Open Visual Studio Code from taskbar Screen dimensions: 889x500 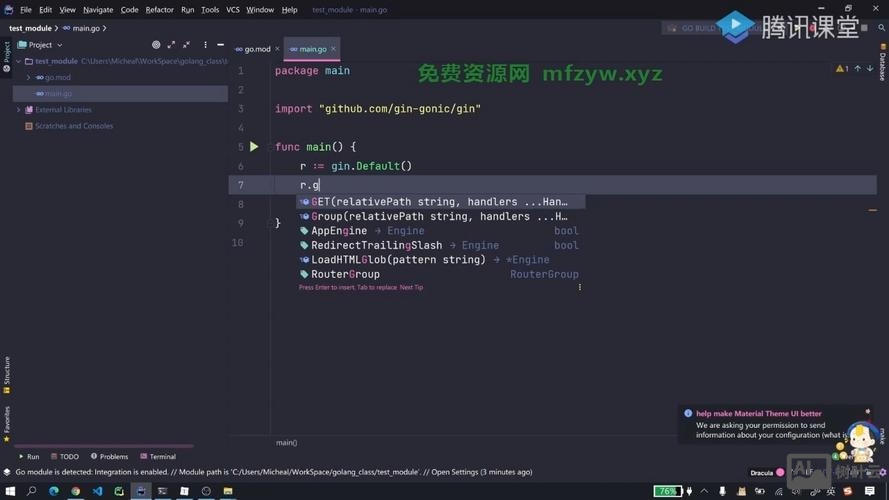[98, 491]
